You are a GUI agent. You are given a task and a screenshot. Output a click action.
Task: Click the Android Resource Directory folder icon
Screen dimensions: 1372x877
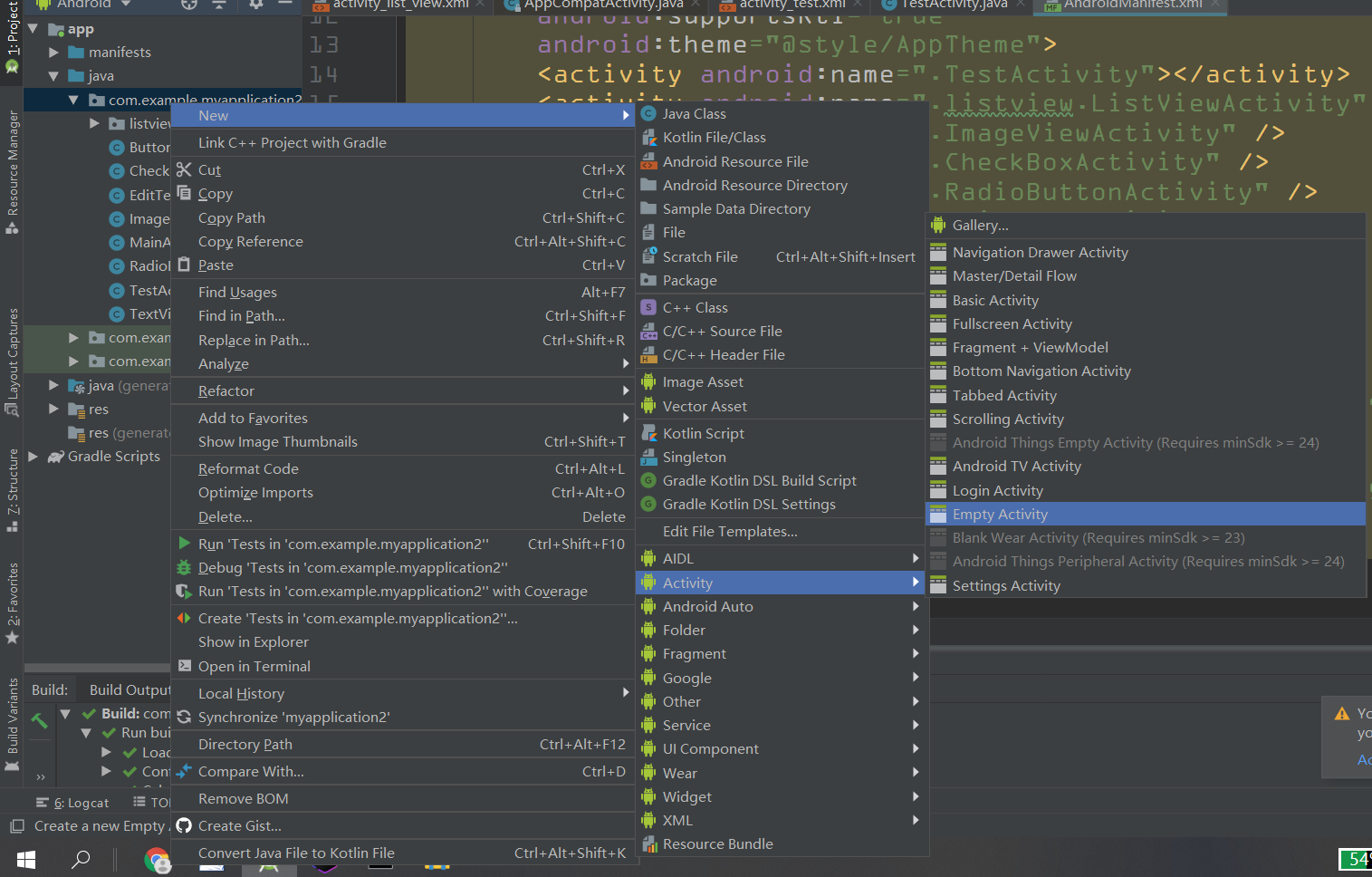coord(648,185)
